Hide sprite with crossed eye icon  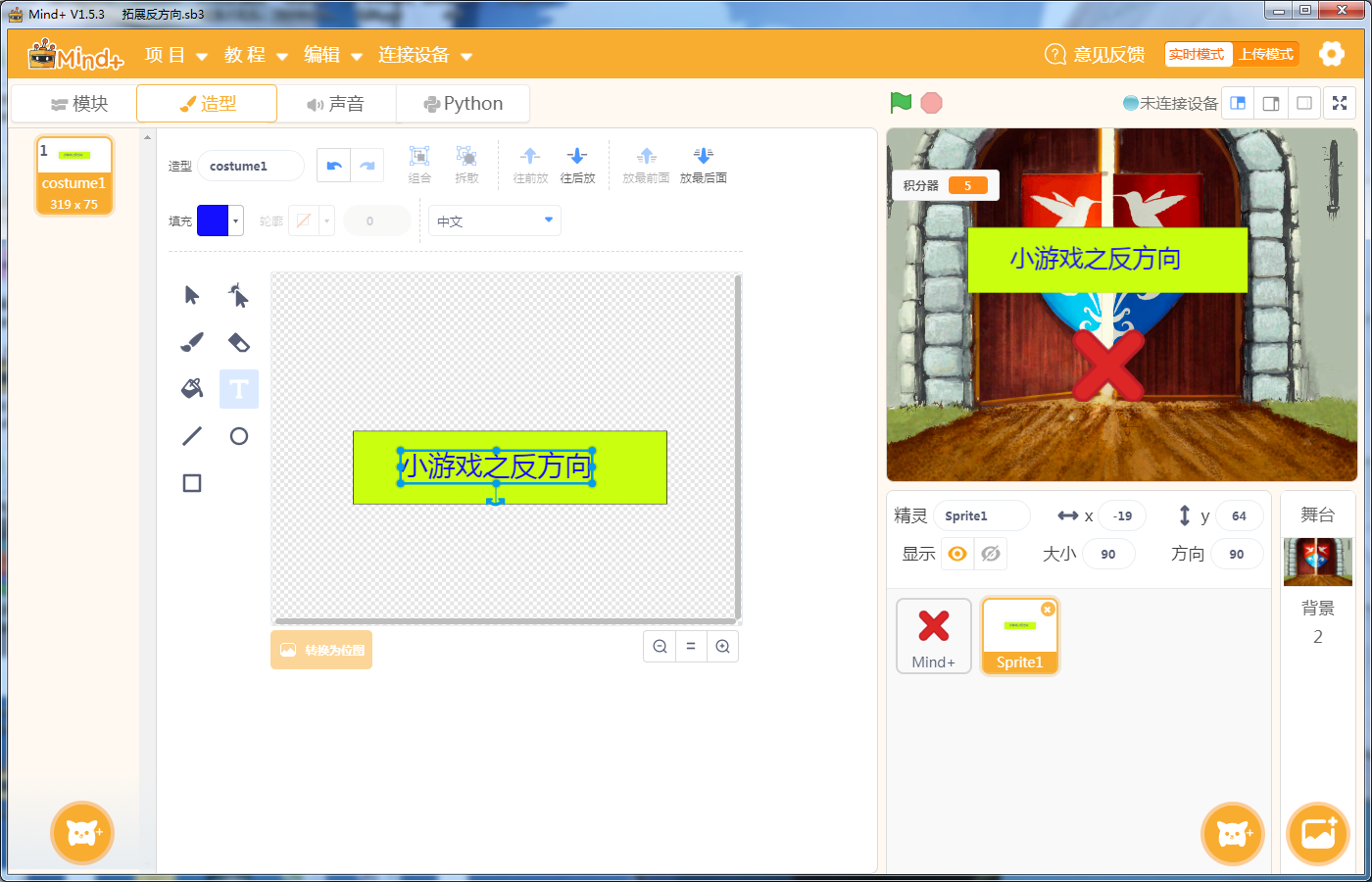991,554
